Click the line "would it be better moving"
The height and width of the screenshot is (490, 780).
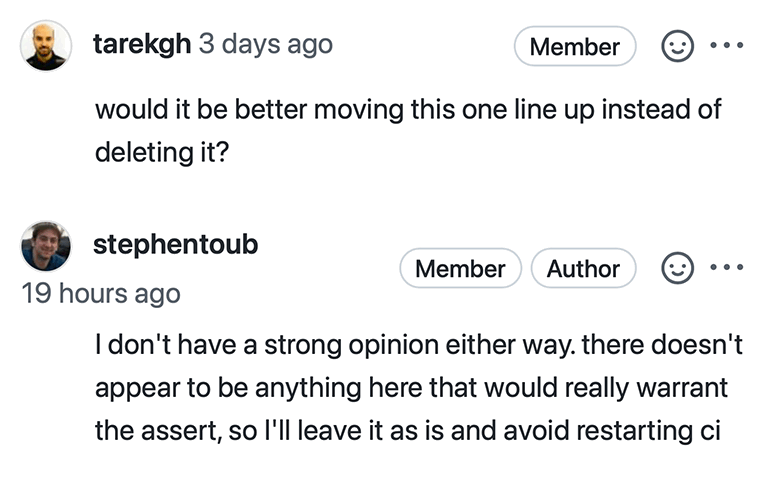(408, 109)
